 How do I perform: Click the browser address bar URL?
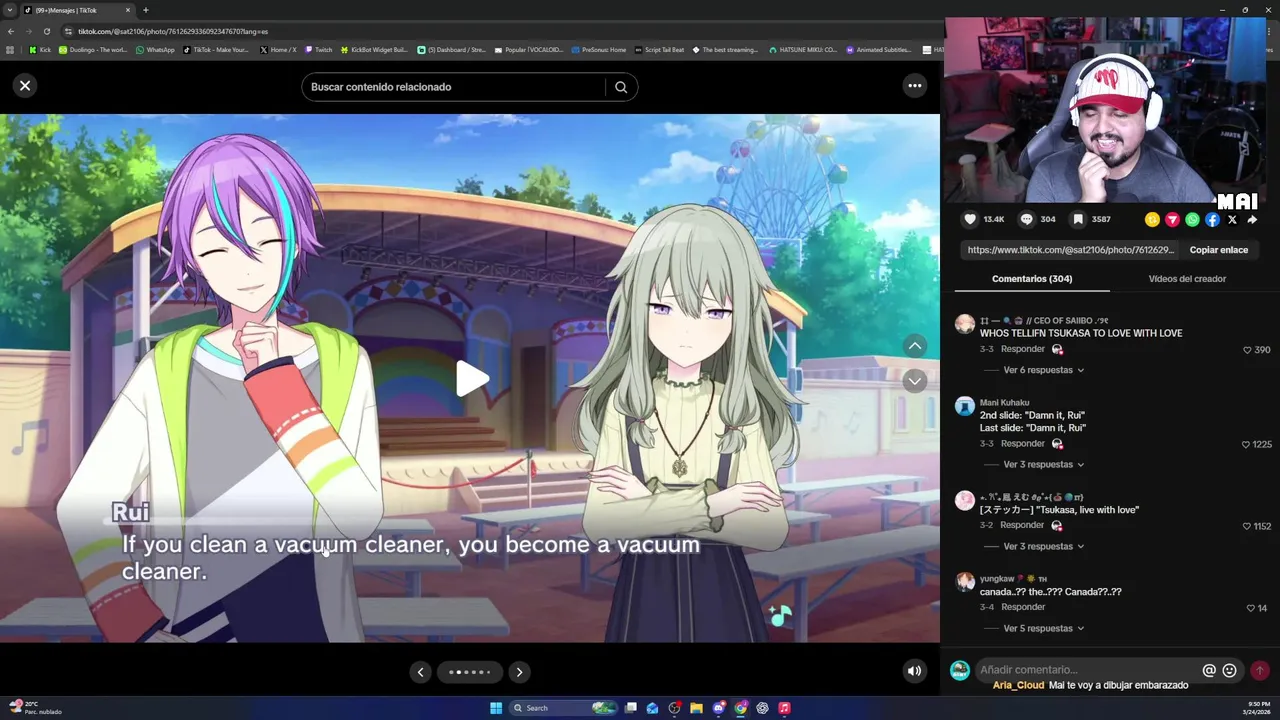click(x=173, y=31)
